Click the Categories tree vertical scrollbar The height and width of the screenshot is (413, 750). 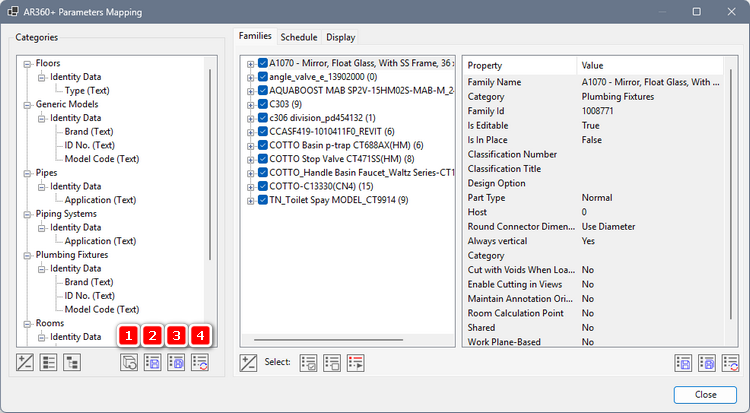pyautogui.click(x=210, y=165)
